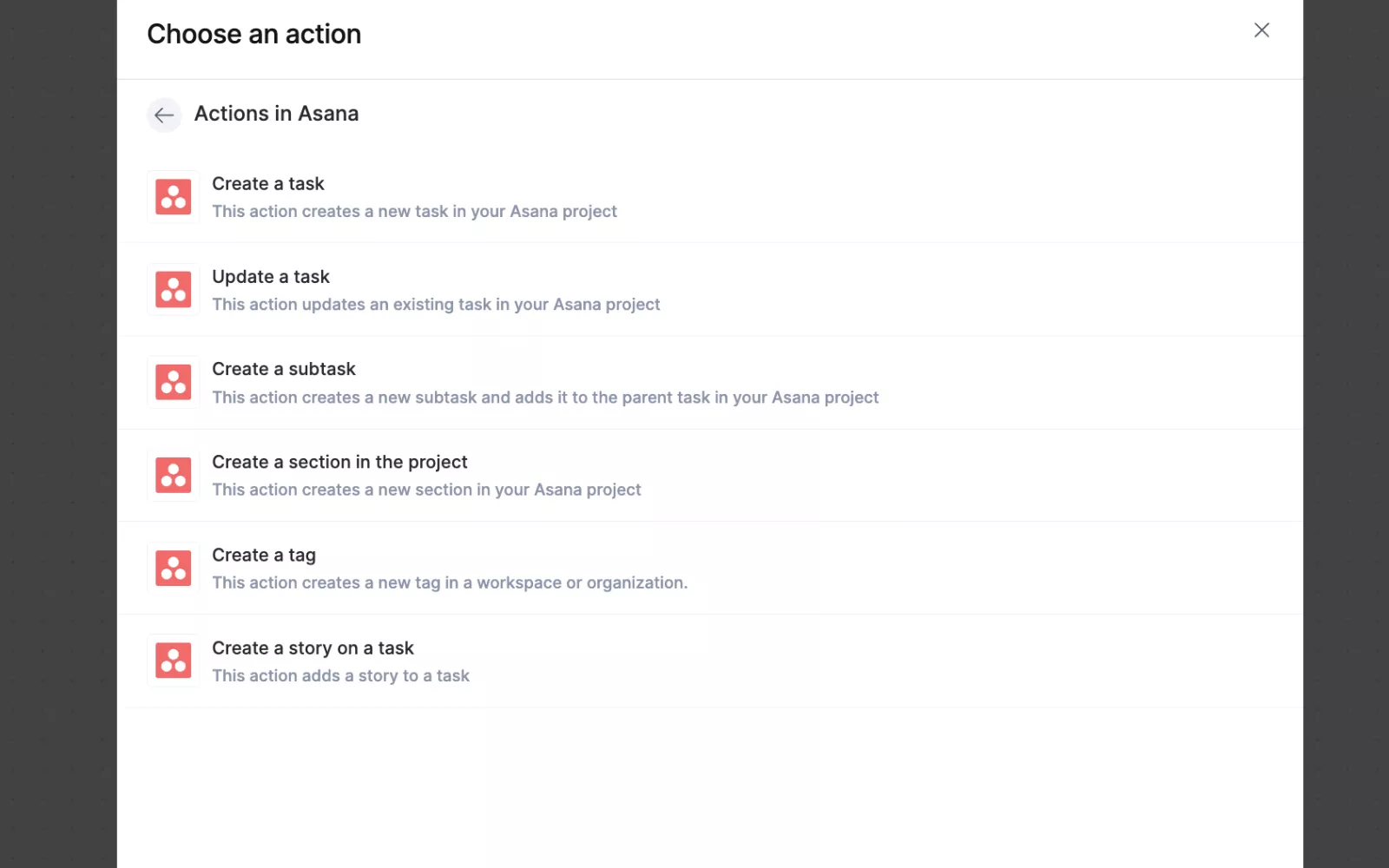Click Asana icon next to Create a subtask
This screenshot has height=868, width=1389.
pos(174,382)
